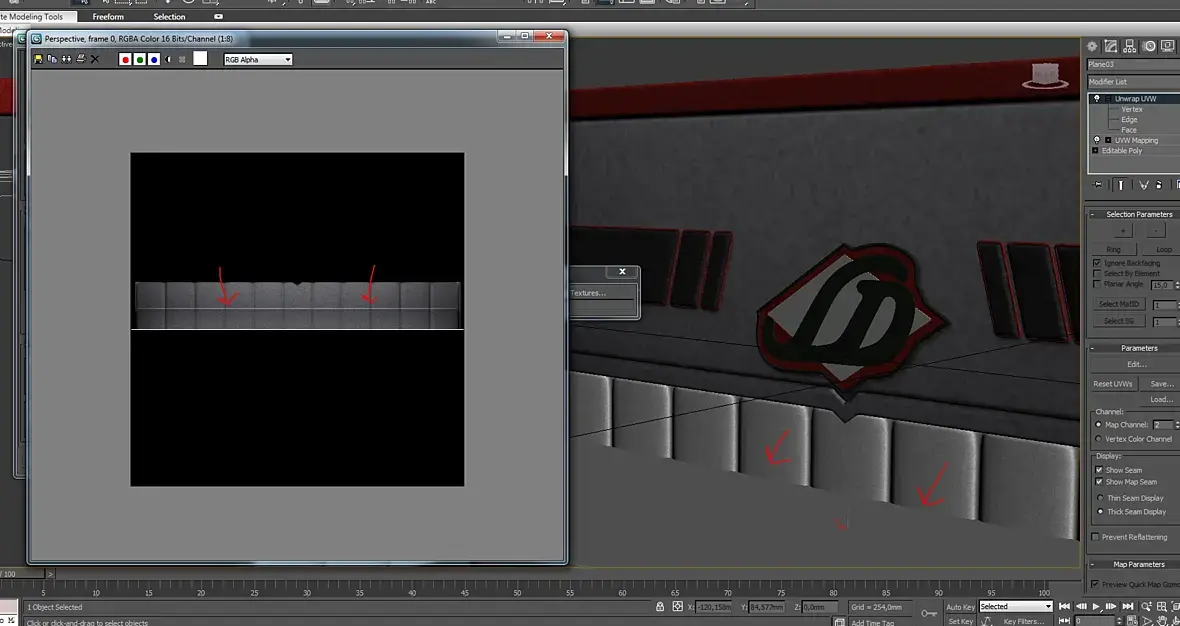The width and height of the screenshot is (1180, 626).
Task: Click the plus grow selection button
Action: [1122, 231]
